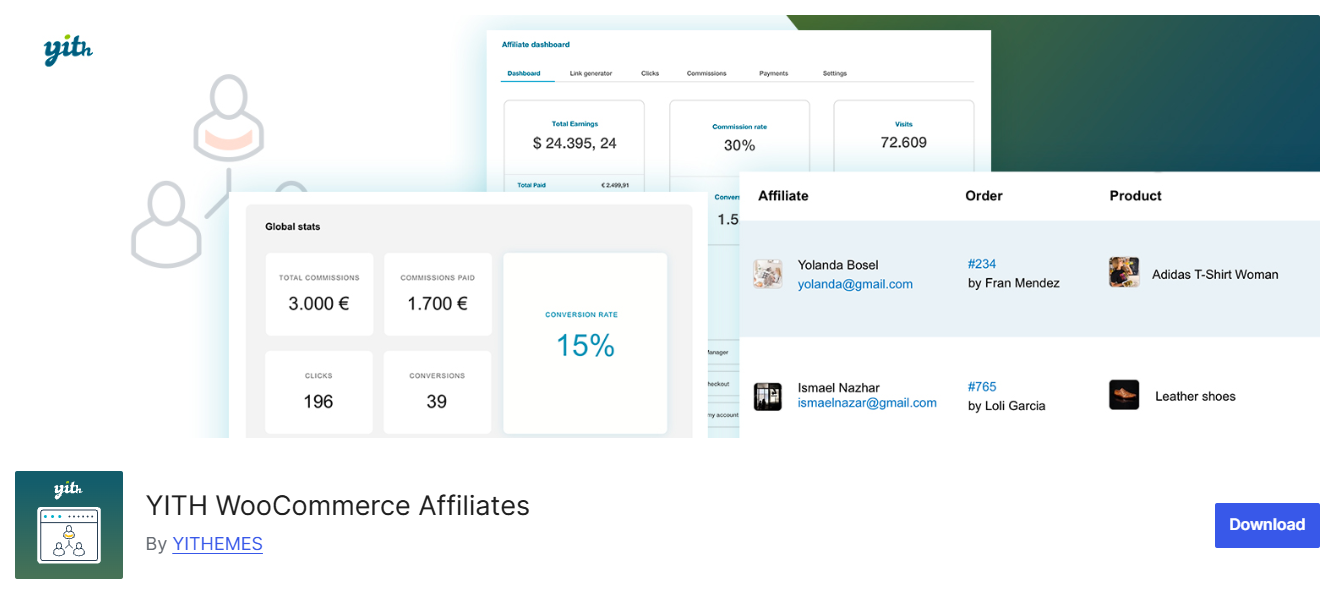This screenshot has height=595, width=1337.
Task: Click Yolanda Bosel's avatar thumbnail
Action: coord(768,274)
